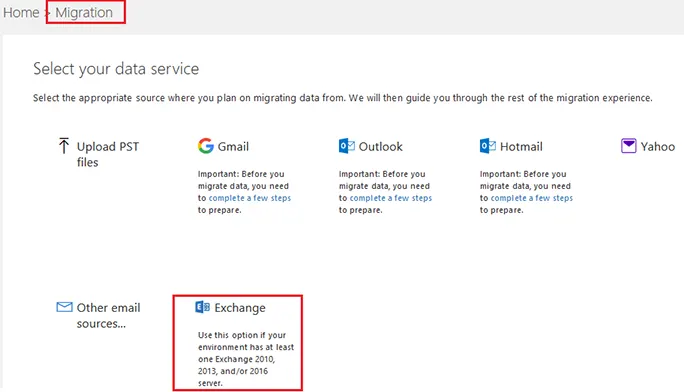Click the 'Select the appropriate source' instruction text
This screenshot has height=392, width=684.
(342, 98)
